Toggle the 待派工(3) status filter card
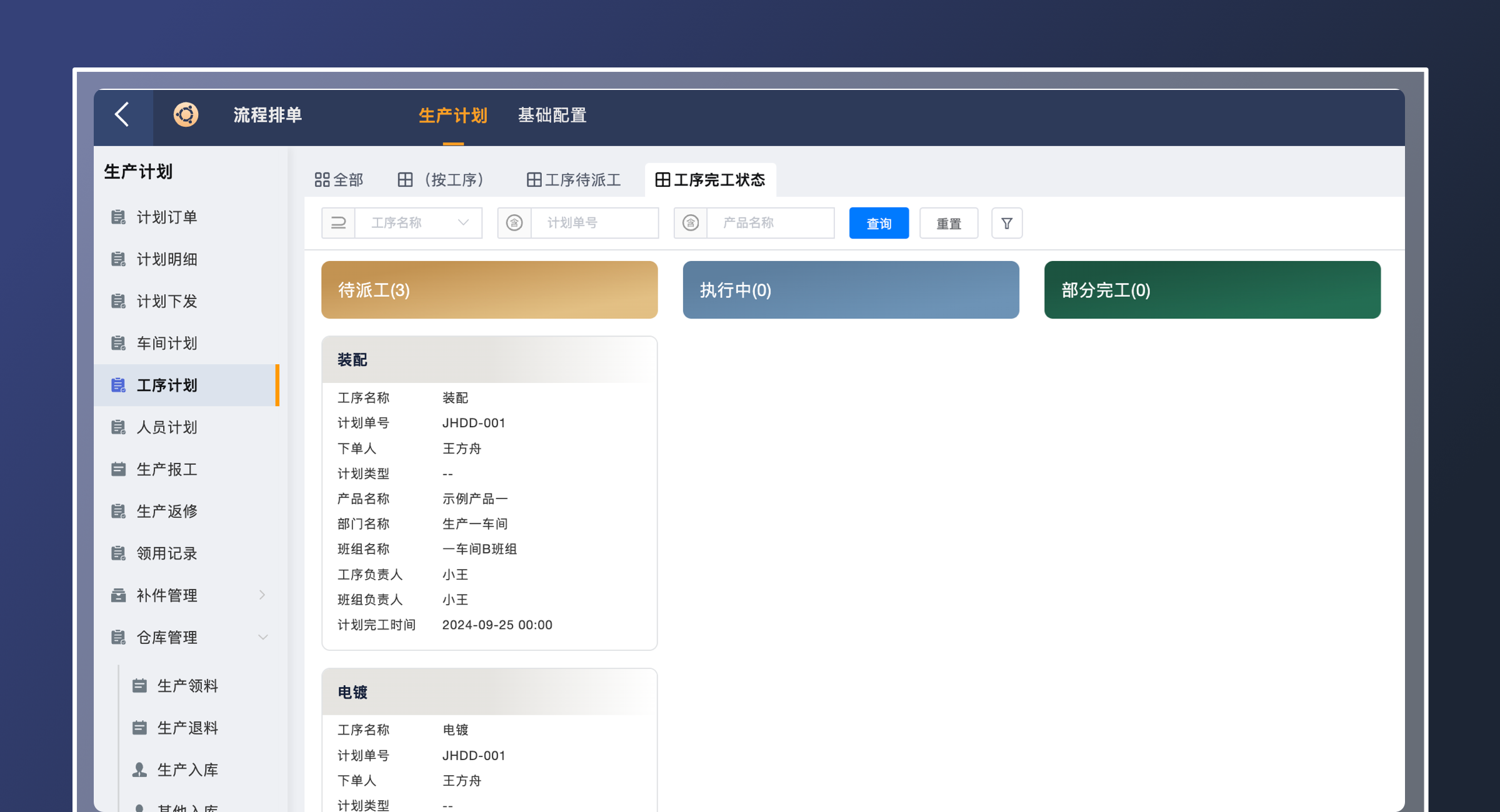The height and width of the screenshot is (812, 1500). [x=489, y=290]
